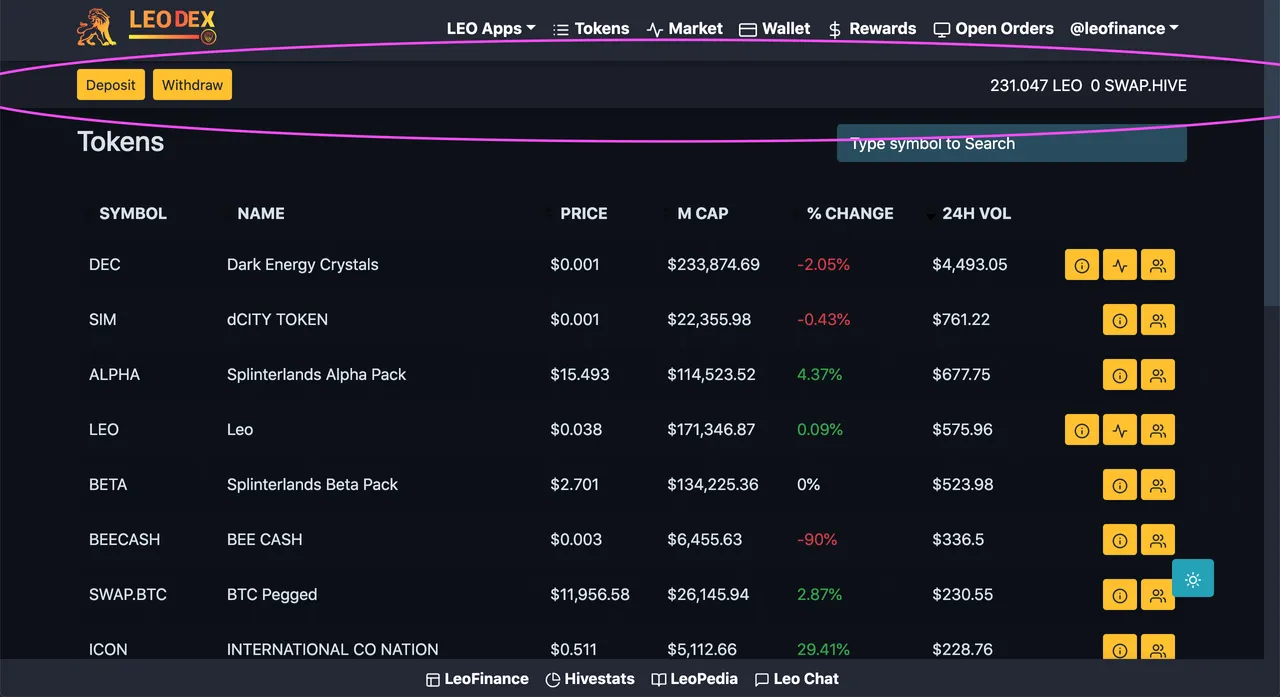The image size is (1280, 697).
Task: Click the $11,956.58 price value
Action: [590, 595]
